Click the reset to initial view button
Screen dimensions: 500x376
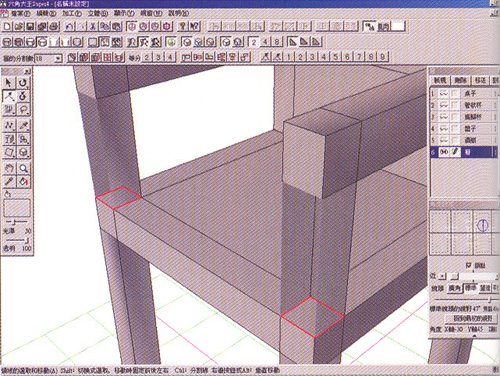click(472, 318)
